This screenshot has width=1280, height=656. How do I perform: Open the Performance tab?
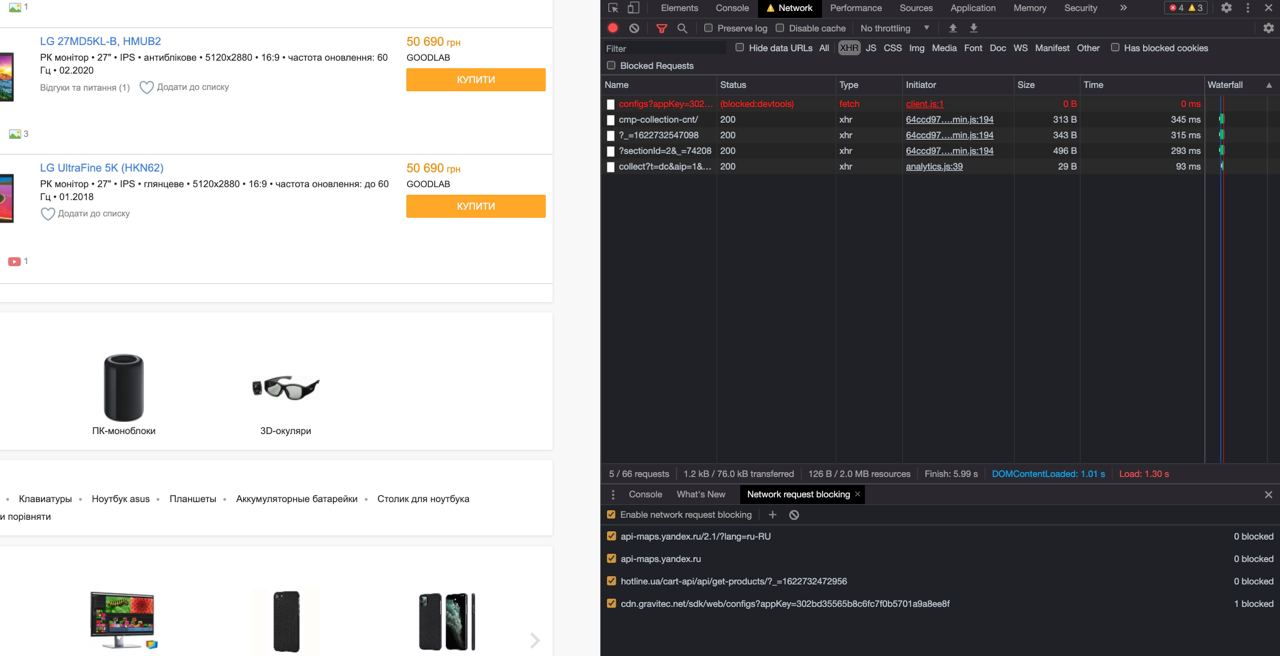pyautogui.click(x=856, y=8)
